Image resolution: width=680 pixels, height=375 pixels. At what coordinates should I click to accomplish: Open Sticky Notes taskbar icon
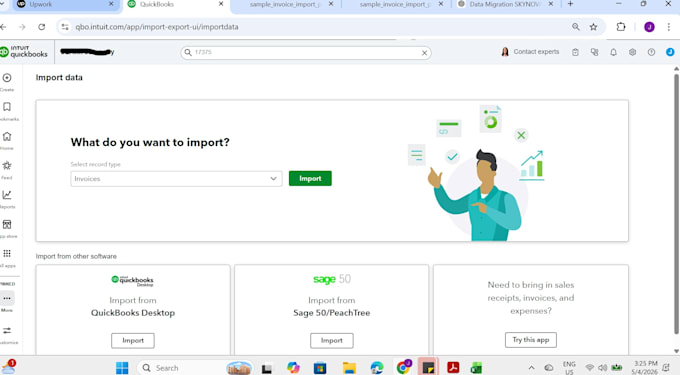(428, 368)
